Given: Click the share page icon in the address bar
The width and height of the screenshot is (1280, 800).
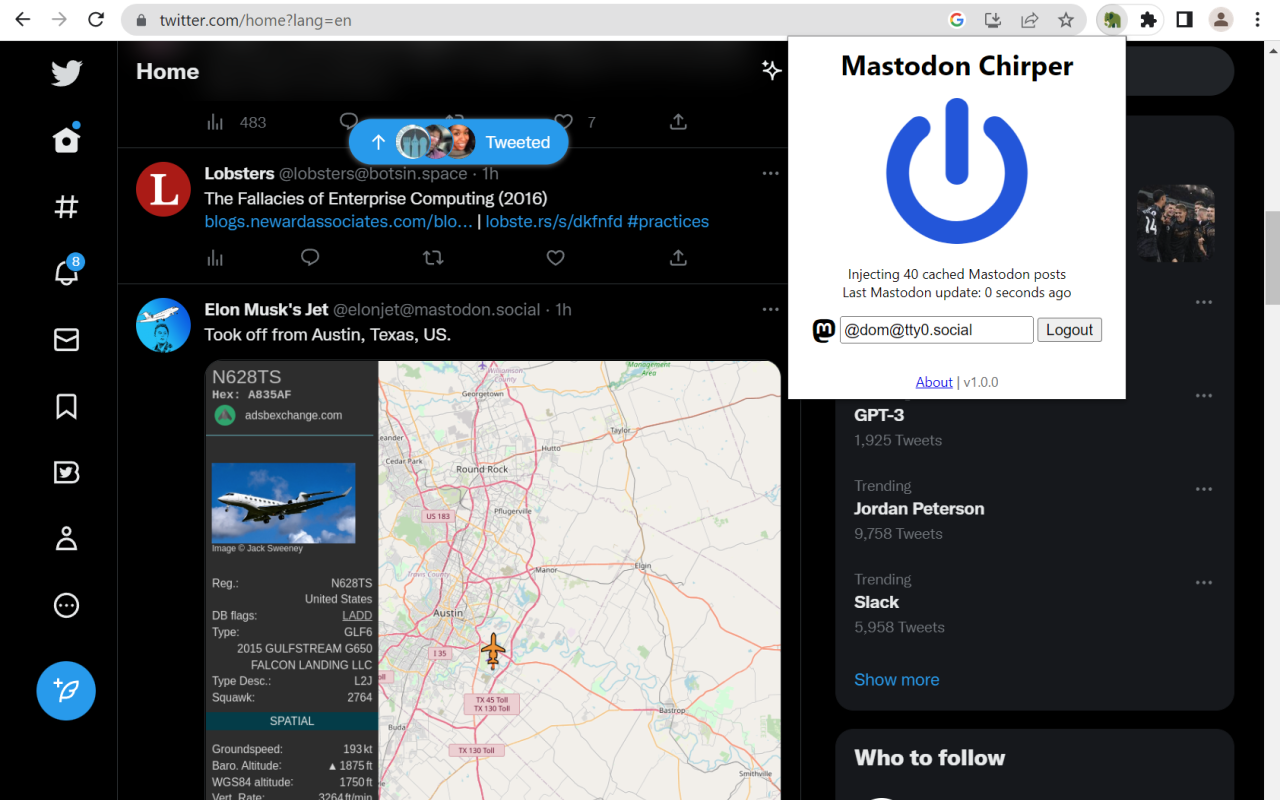Looking at the screenshot, I should pyautogui.click(x=1029, y=20).
